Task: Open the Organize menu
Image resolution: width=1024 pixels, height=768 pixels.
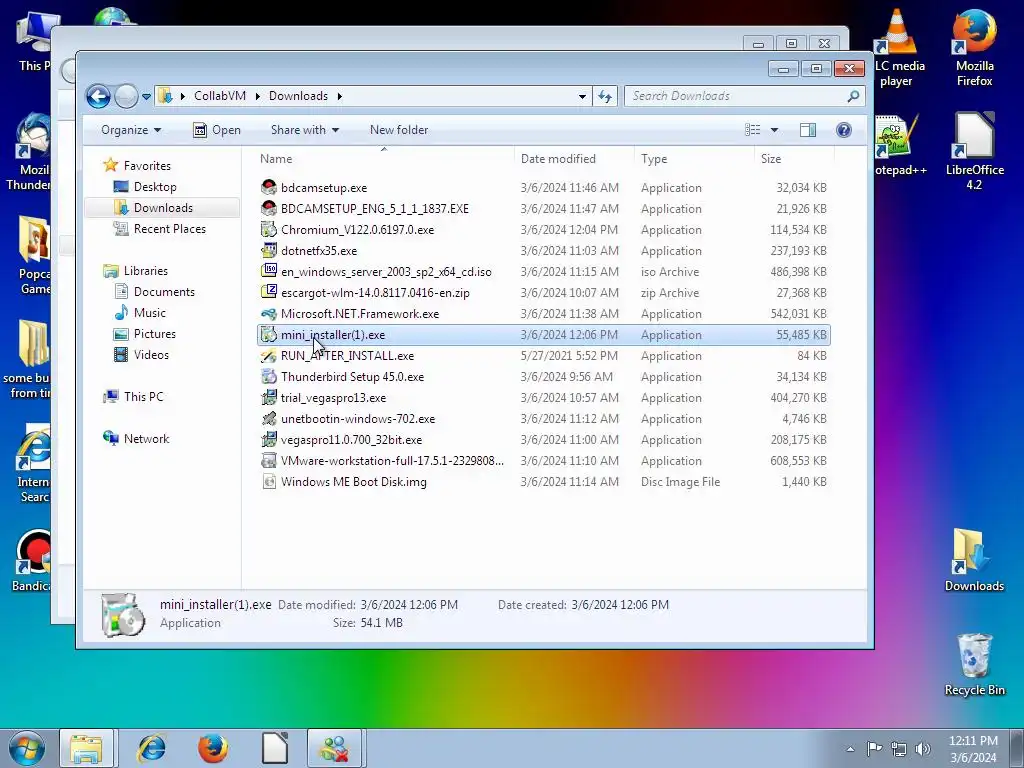Action: click(x=131, y=130)
